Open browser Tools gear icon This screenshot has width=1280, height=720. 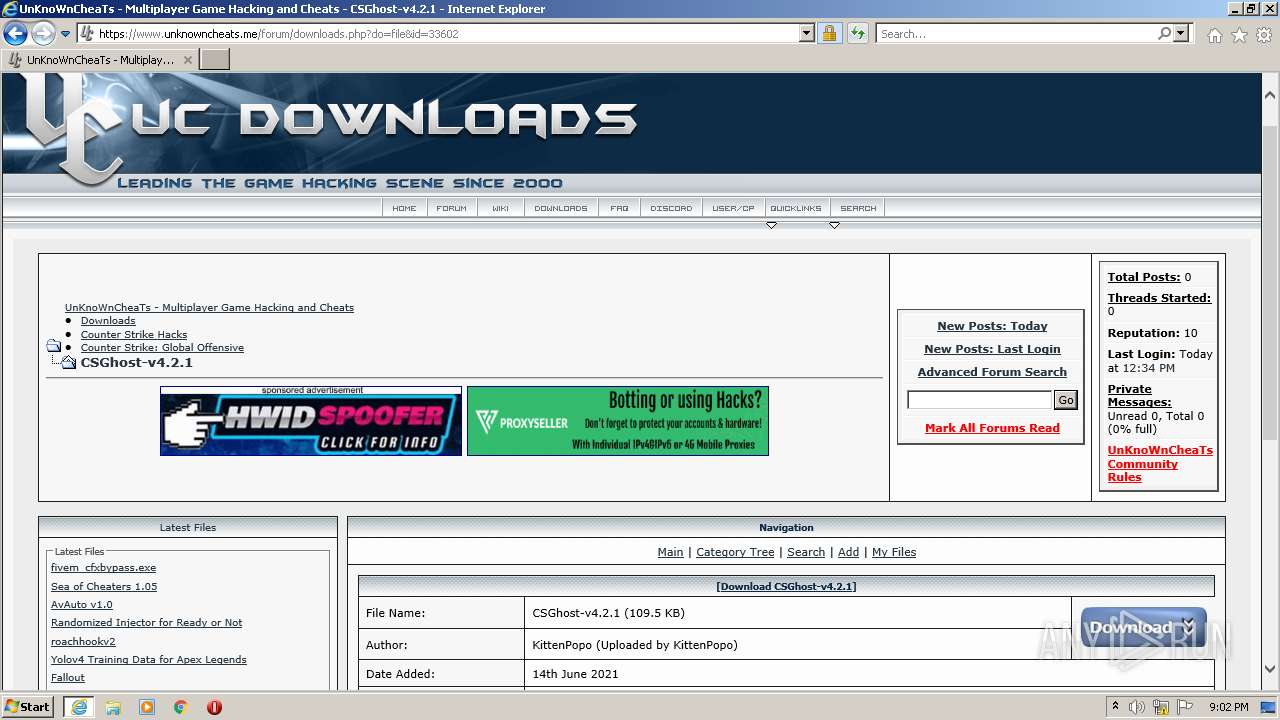click(1264, 35)
